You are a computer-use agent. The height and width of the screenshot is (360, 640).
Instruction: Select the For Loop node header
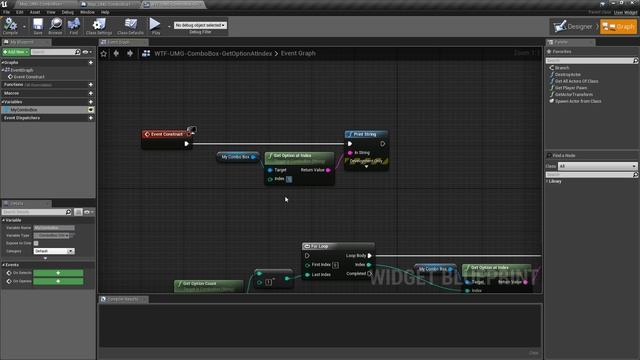[x=338, y=246]
